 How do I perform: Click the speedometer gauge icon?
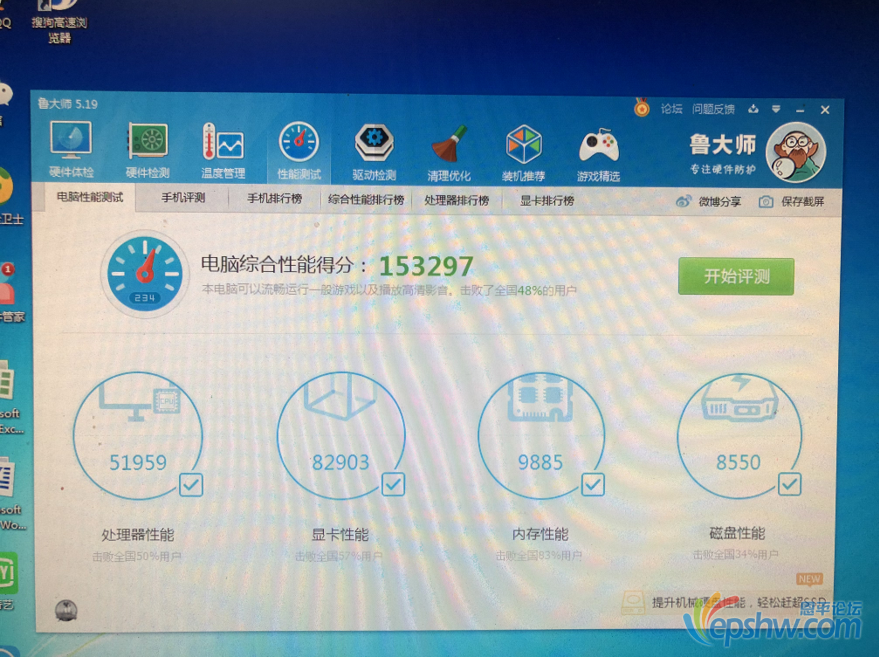[145, 274]
